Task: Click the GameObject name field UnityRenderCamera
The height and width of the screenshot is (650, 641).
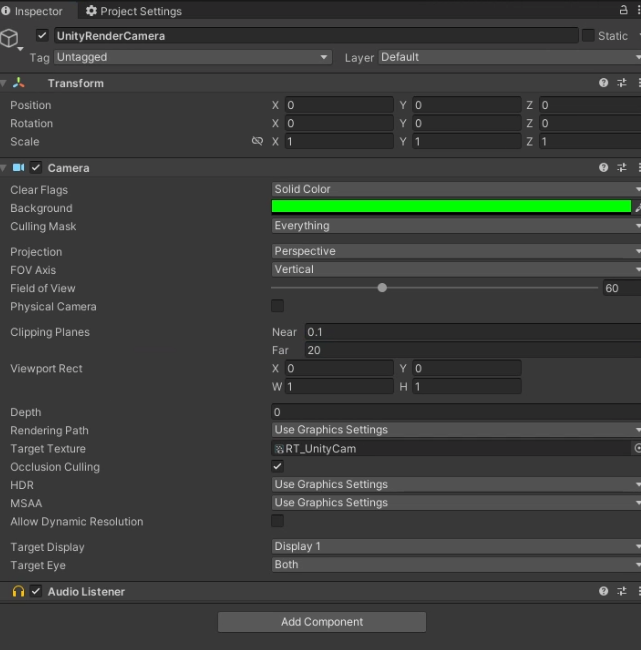Action: click(x=316, y=36)
